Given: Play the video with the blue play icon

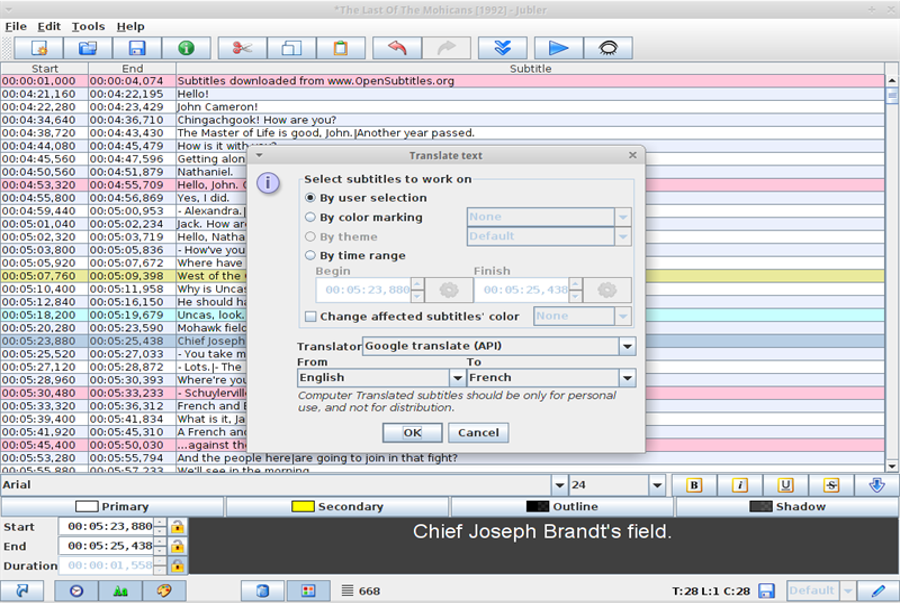Looking at the screenshot, I should (x=558, y=48).
